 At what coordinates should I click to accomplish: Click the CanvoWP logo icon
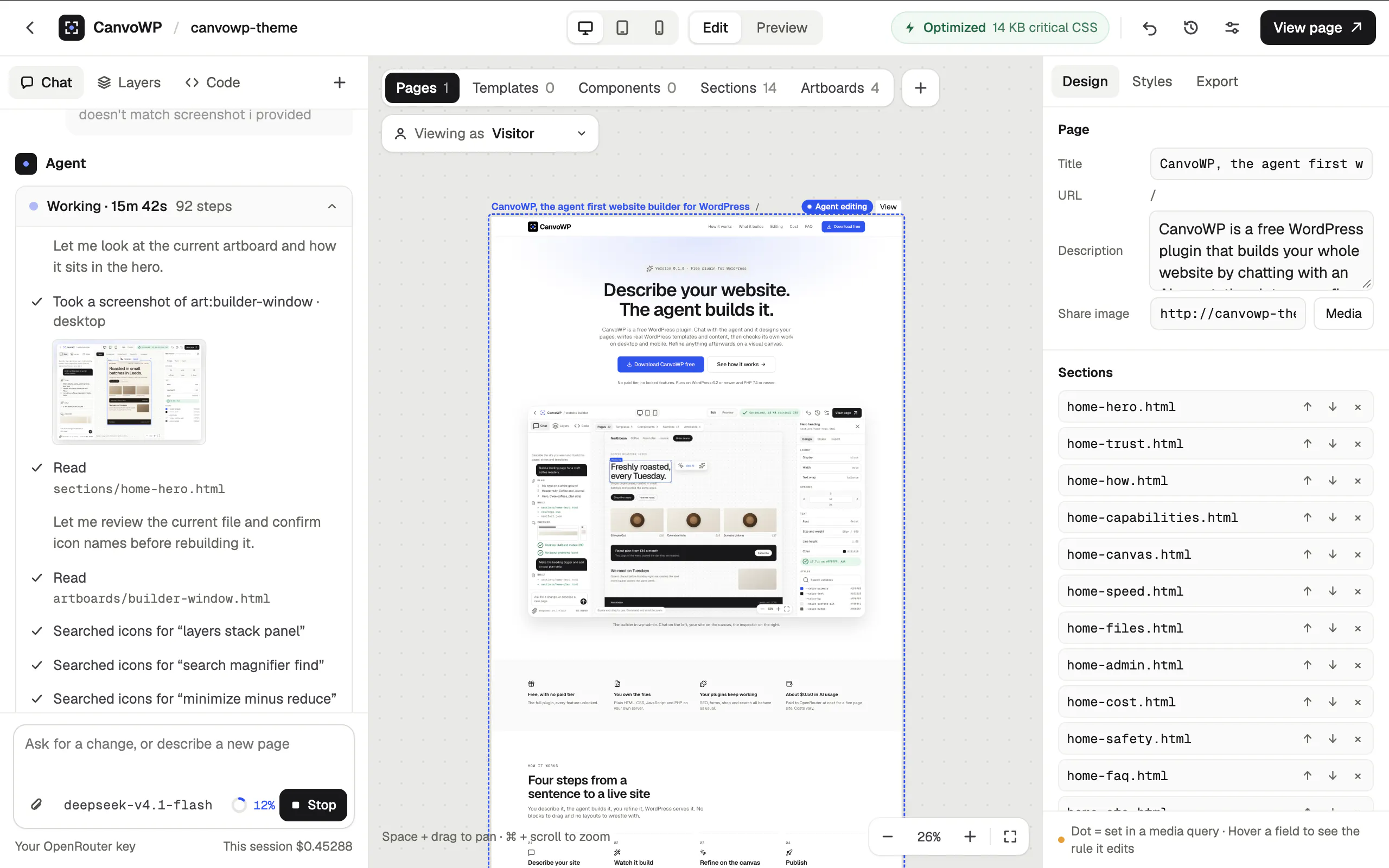tap(71, 28)
